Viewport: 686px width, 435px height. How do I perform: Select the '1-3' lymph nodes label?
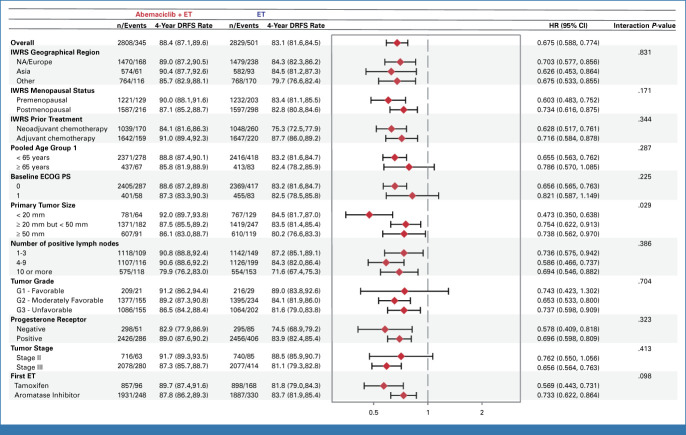tap(21, 253)
